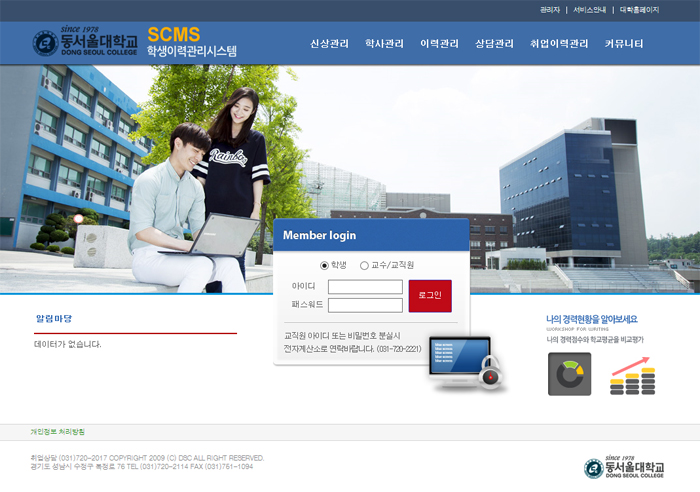Screen dimensions: 700x492
Task: Click the 관리자 link at top
Action: tap(550, 10)
